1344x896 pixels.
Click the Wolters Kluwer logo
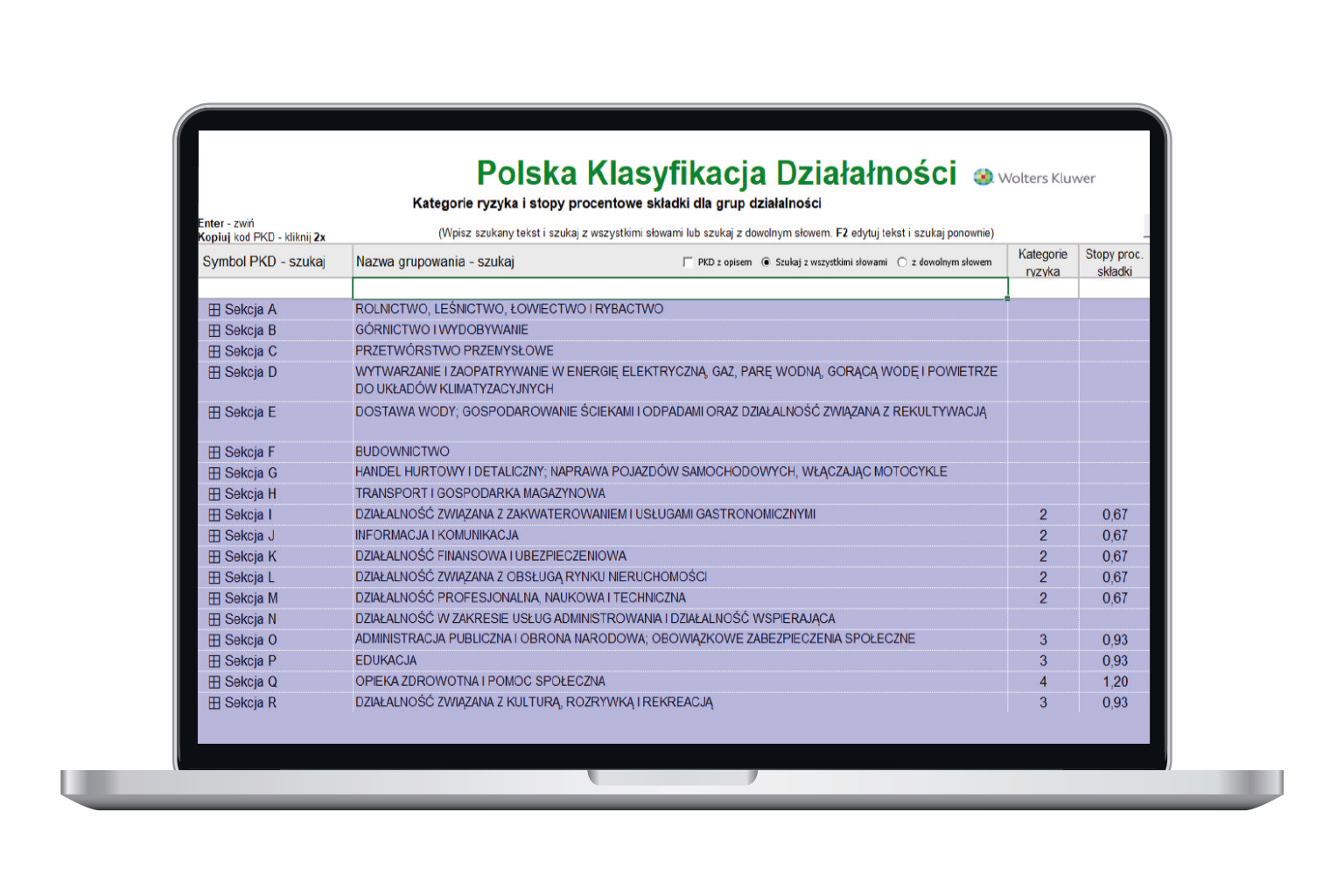tap(1034, 178)
